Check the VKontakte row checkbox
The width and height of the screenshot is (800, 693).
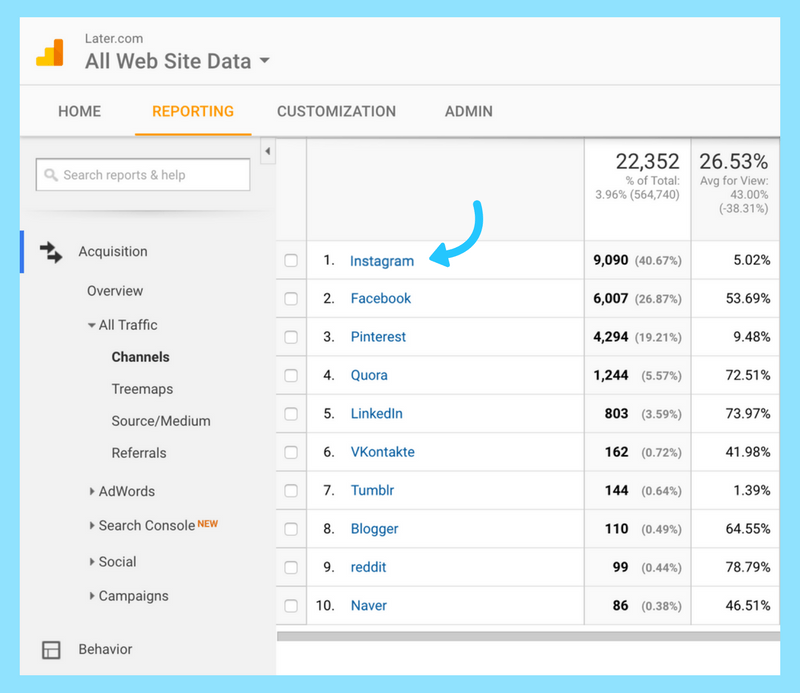point(291,452)
